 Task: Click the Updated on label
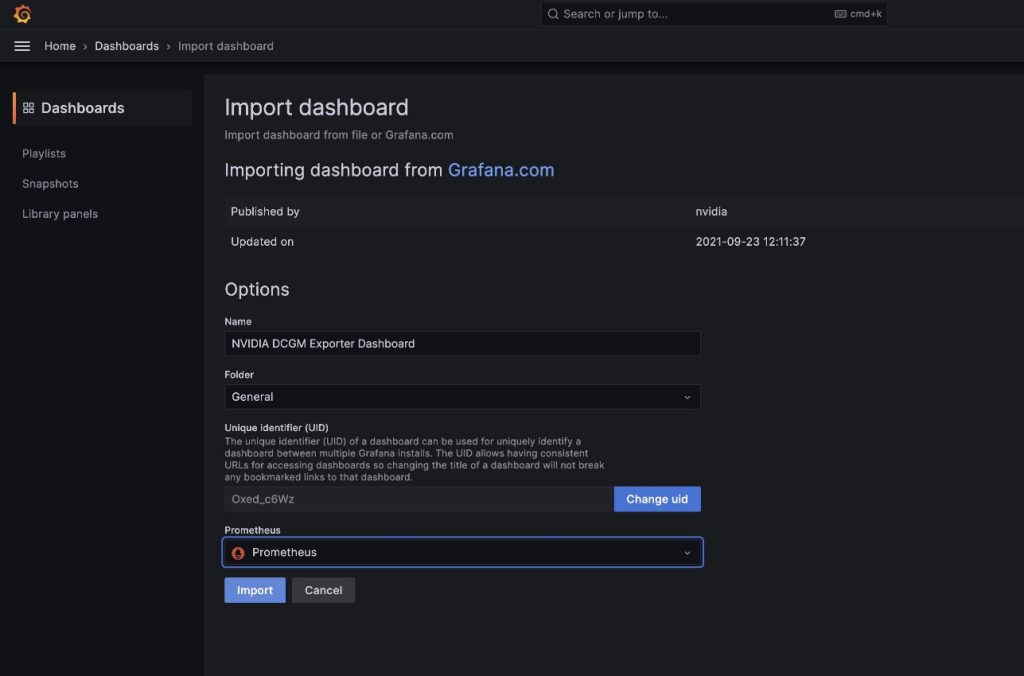click(262, 242)
